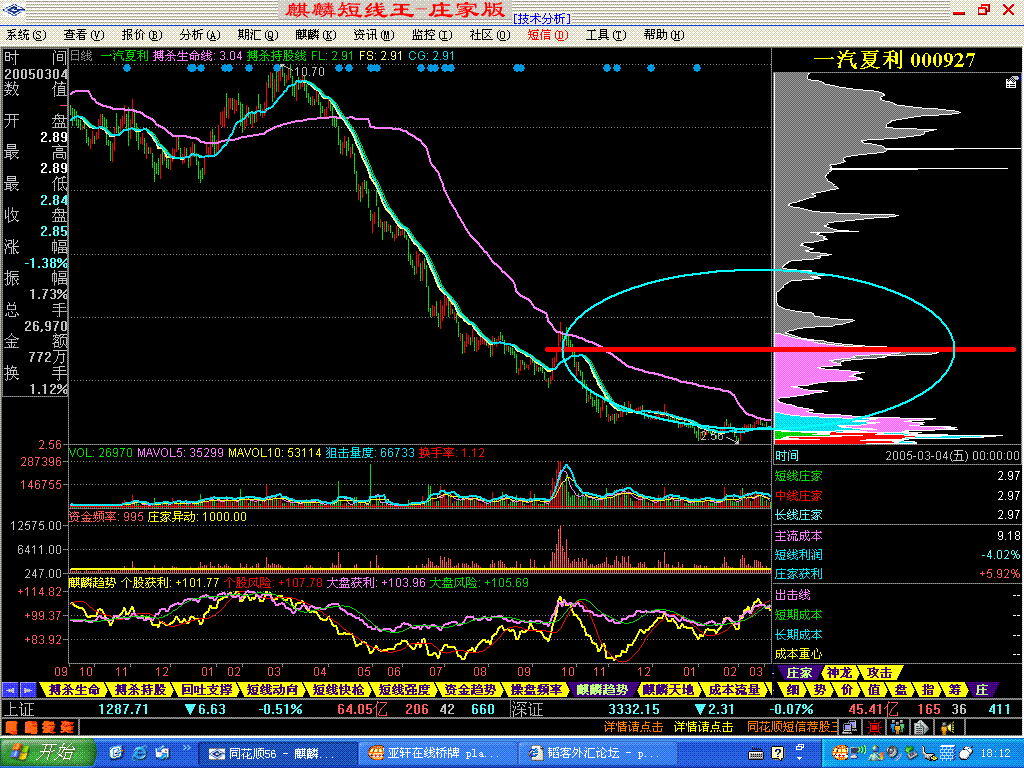Screen dimensions: 1024x768
Task: Select the 麒麟趋势 indicator tab
Action: (603, 690)
